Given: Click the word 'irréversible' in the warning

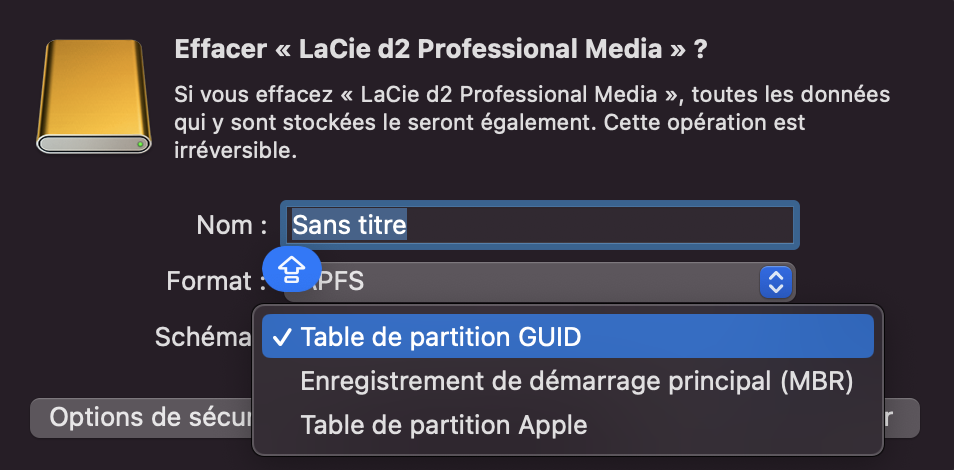Looking at the screenshot, I should 232,153.
